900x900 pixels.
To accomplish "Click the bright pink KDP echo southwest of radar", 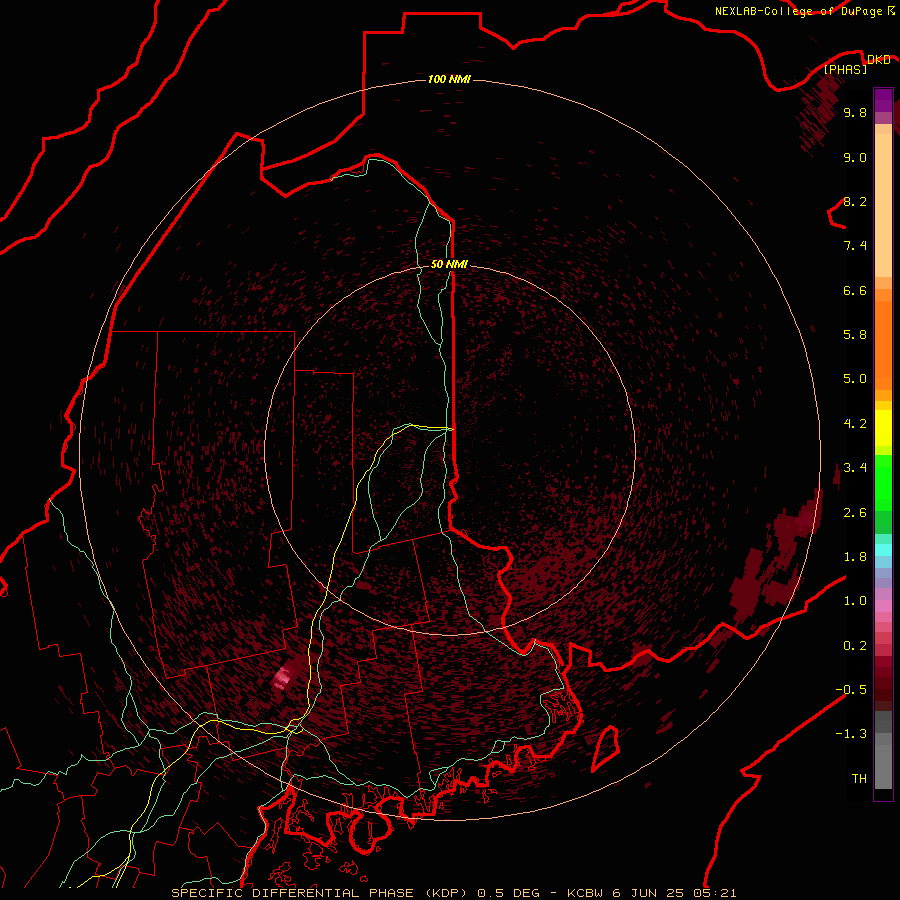I will (284, 676).
